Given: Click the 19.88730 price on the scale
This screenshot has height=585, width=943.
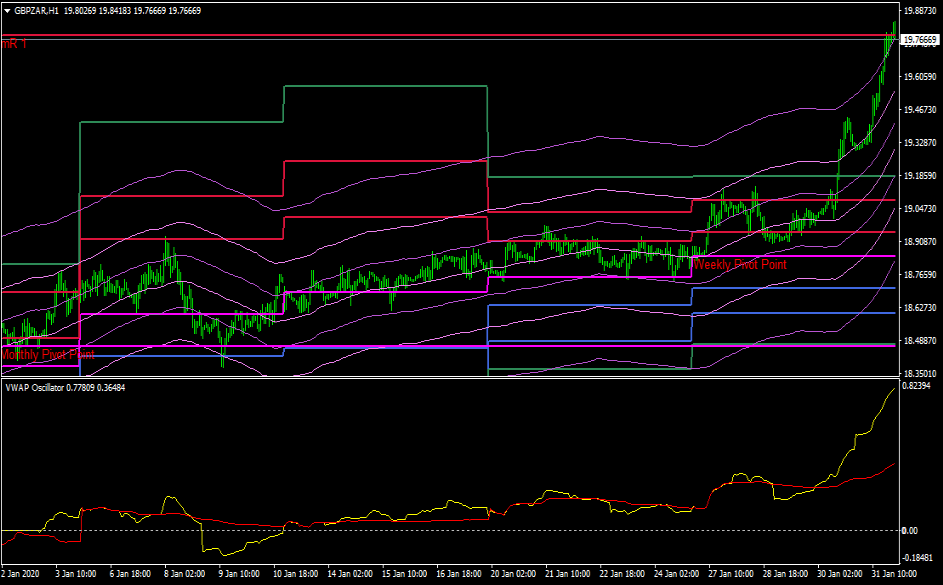Looking at the screenshot, I should point(918,11).
